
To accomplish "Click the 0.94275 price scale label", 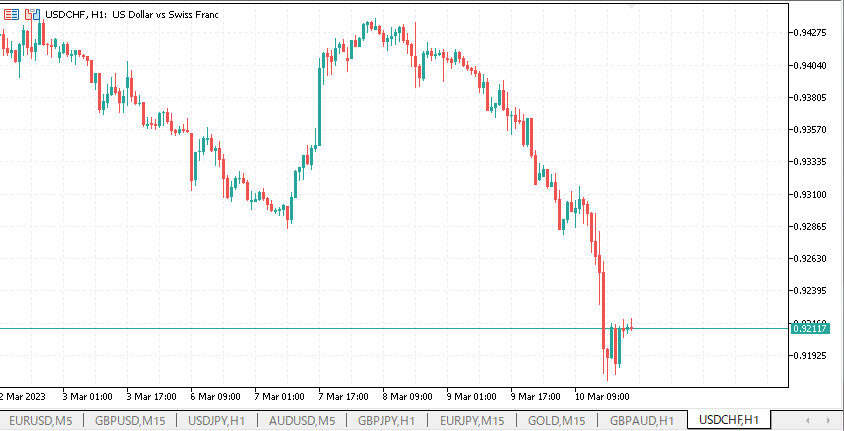I will point(809,33).
